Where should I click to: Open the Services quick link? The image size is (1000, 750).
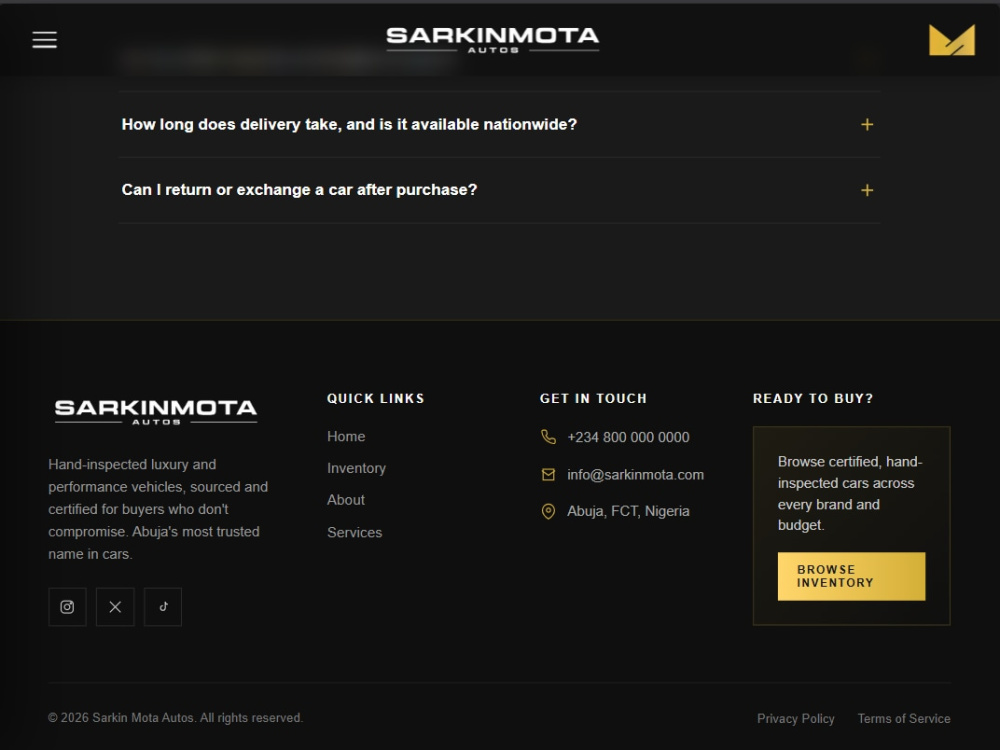pos(355,533)
